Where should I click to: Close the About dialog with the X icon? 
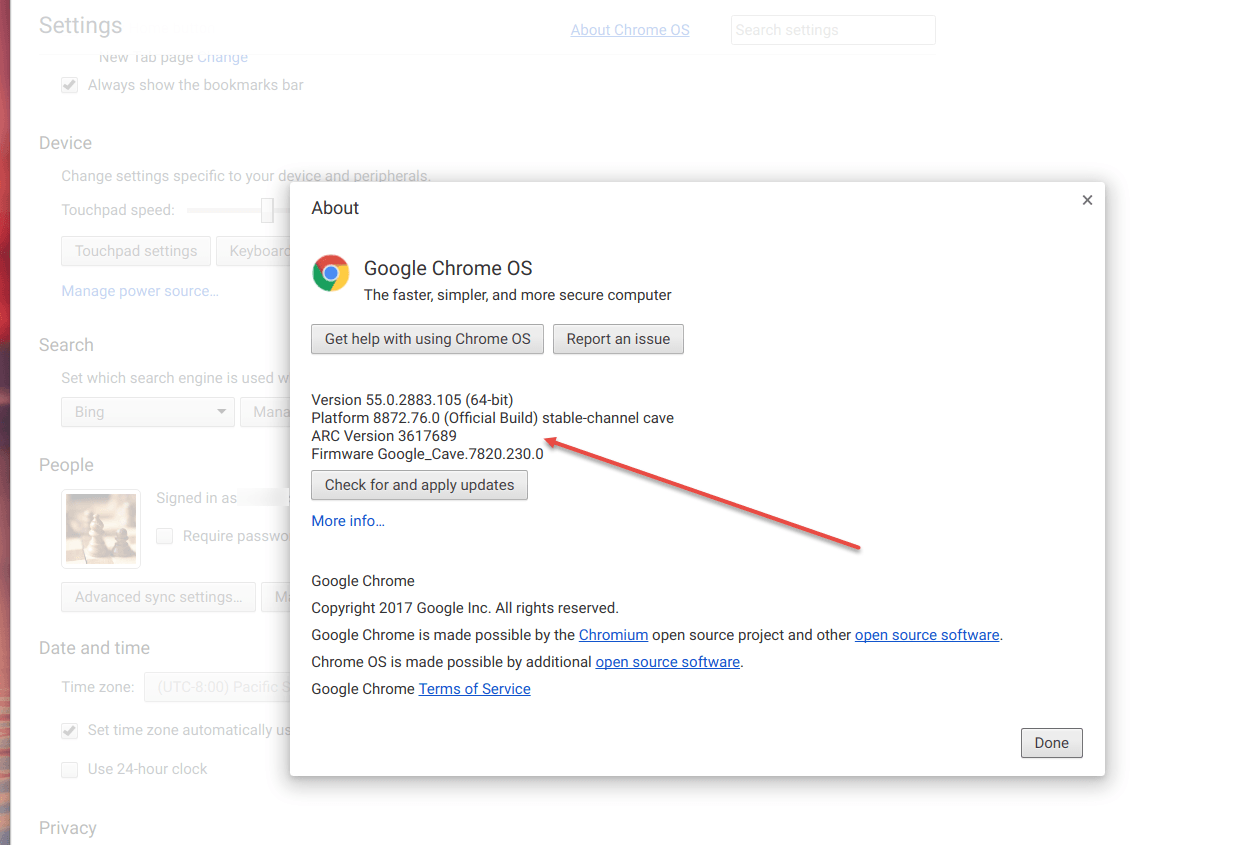click(1087, 200)
